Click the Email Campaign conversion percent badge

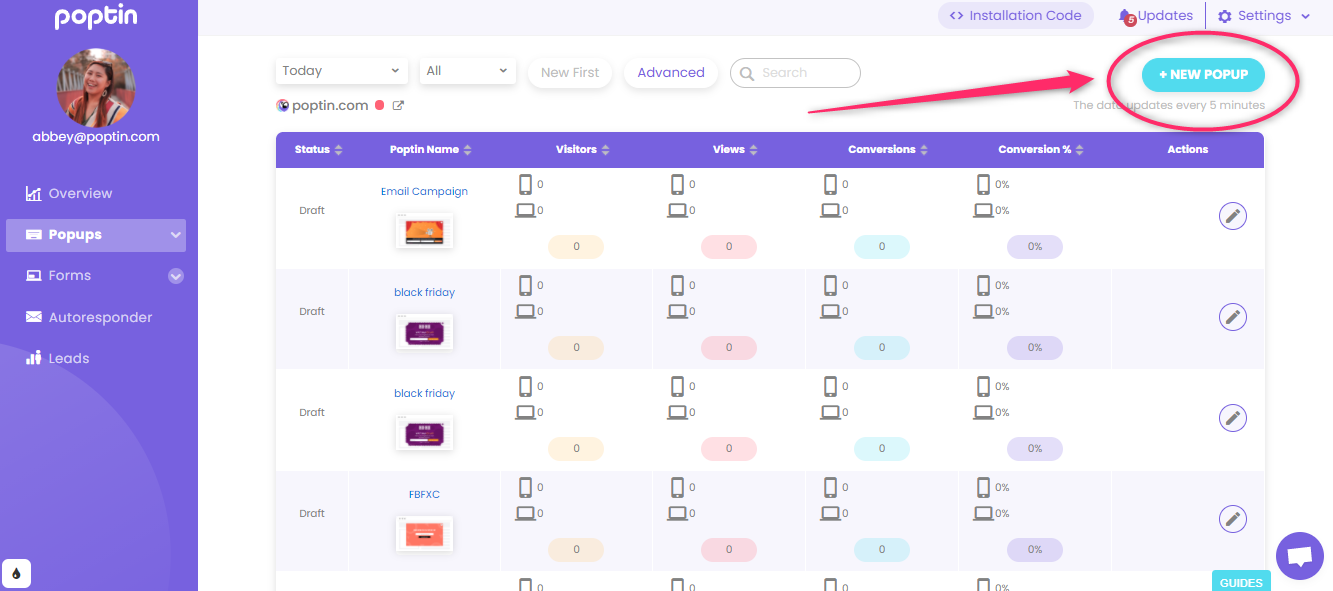1035,247
